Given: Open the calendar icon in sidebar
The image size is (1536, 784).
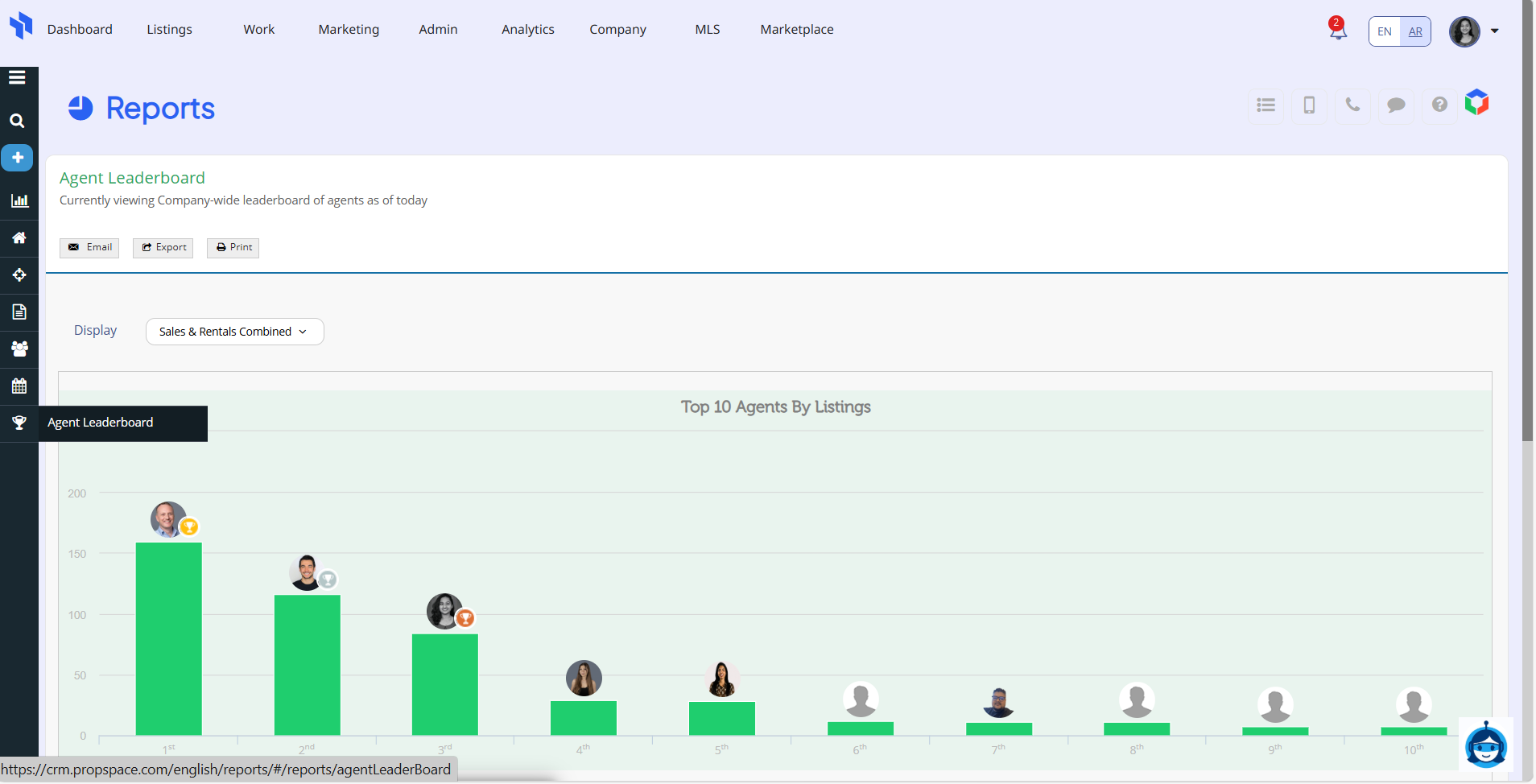Looking at the screenshot, I should [x=19, y=386].
